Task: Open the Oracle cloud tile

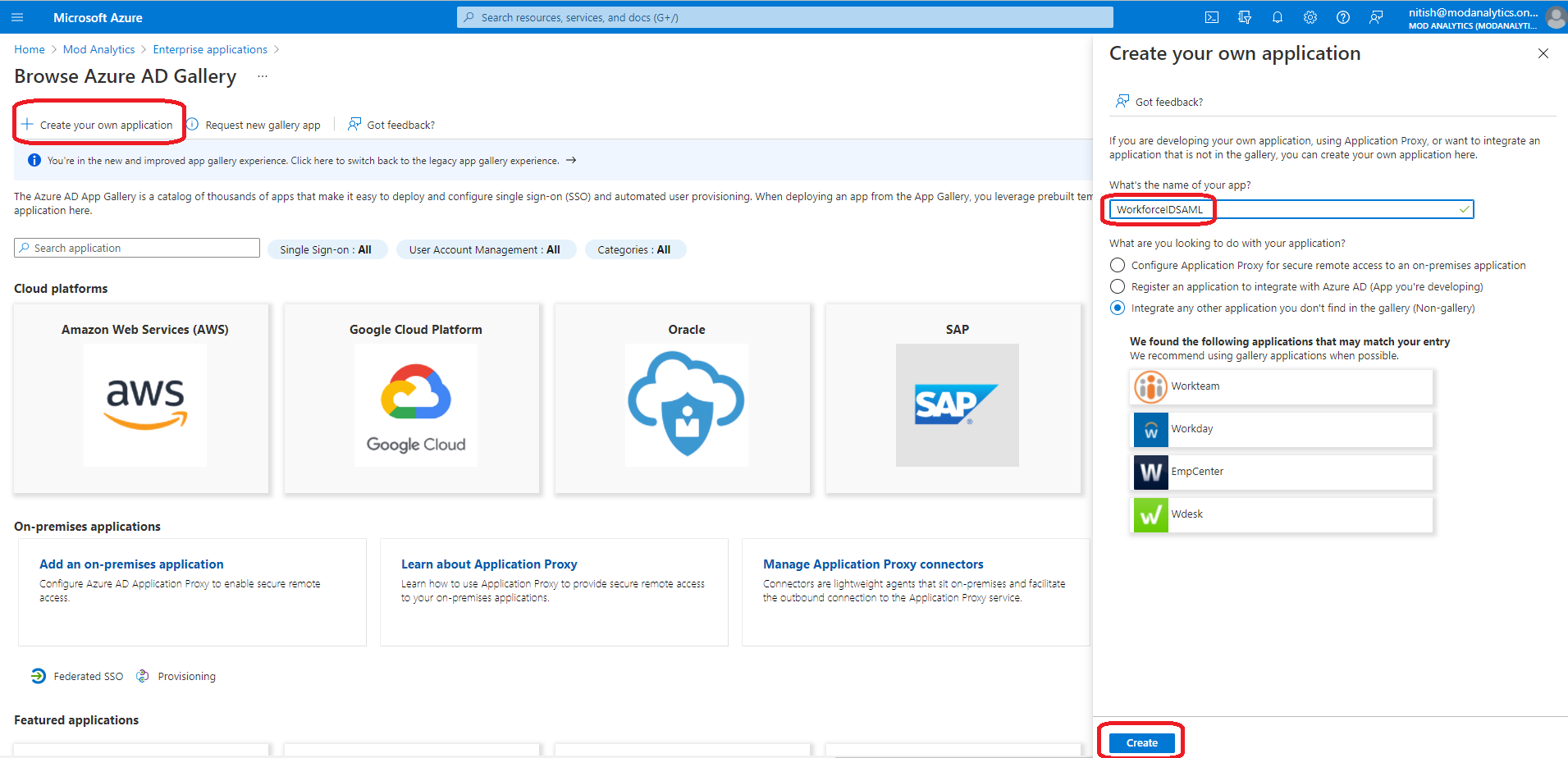Action: pos(683,399)
